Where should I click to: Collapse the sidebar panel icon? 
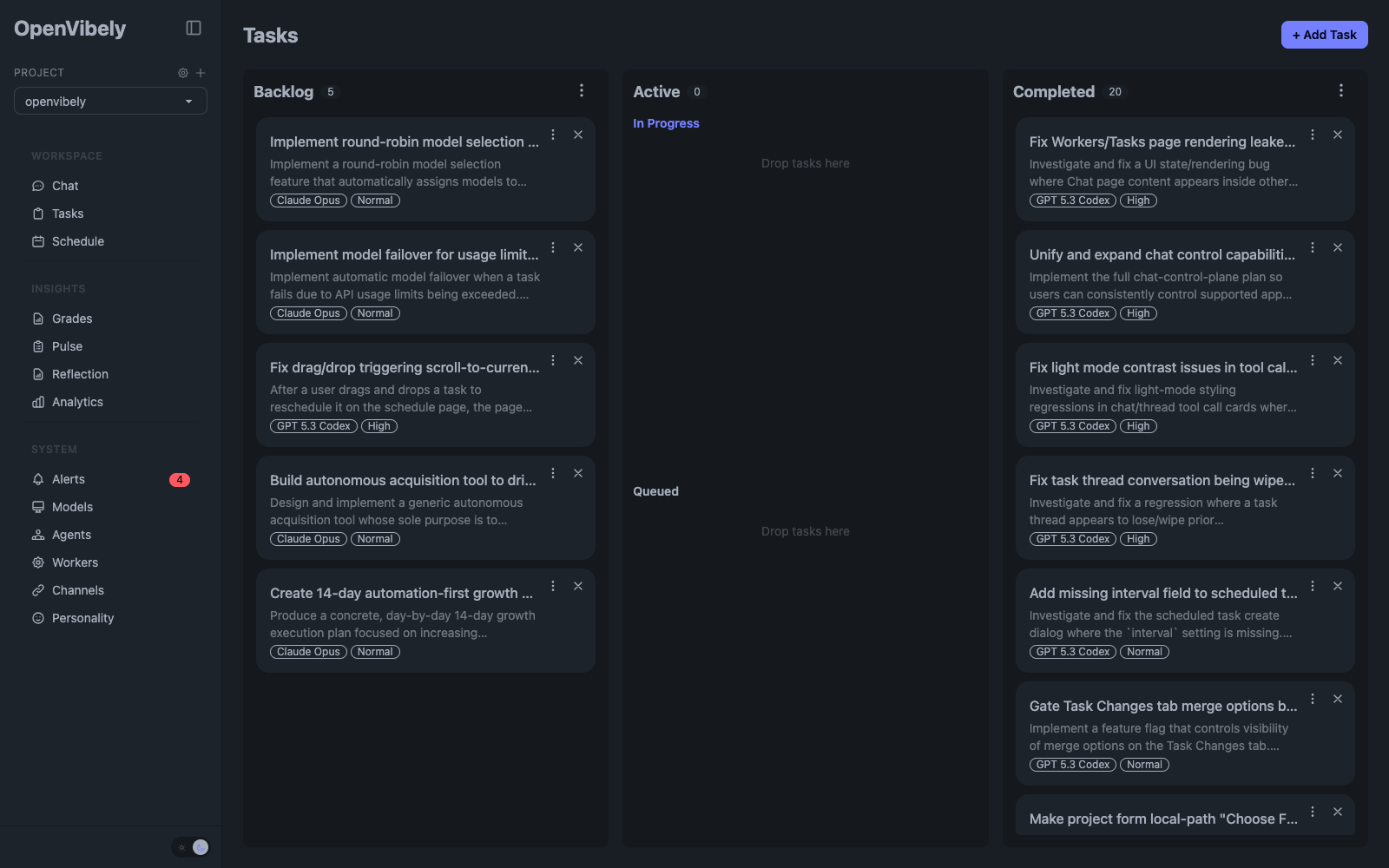194,28
